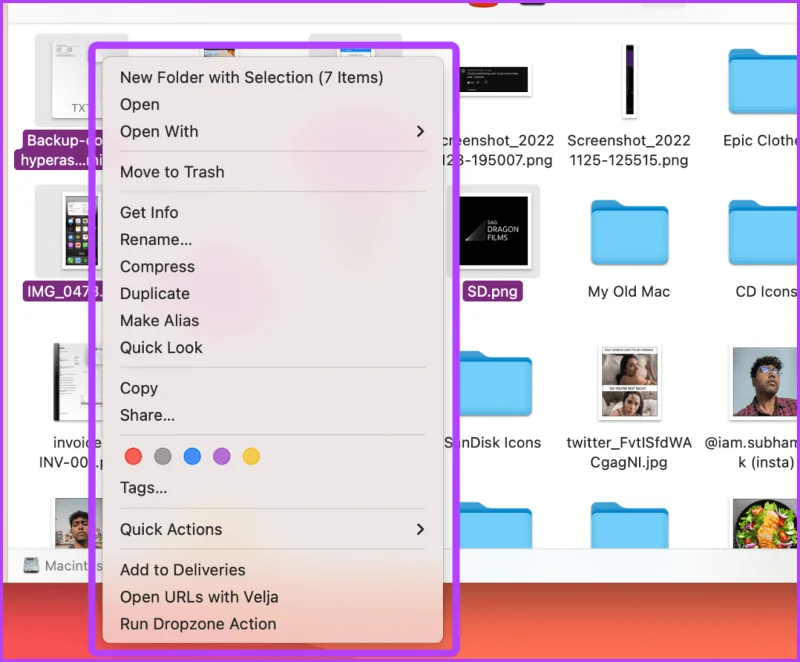Apply the blue tag color
Screen dimensions: 800x662
coord(192,456)
